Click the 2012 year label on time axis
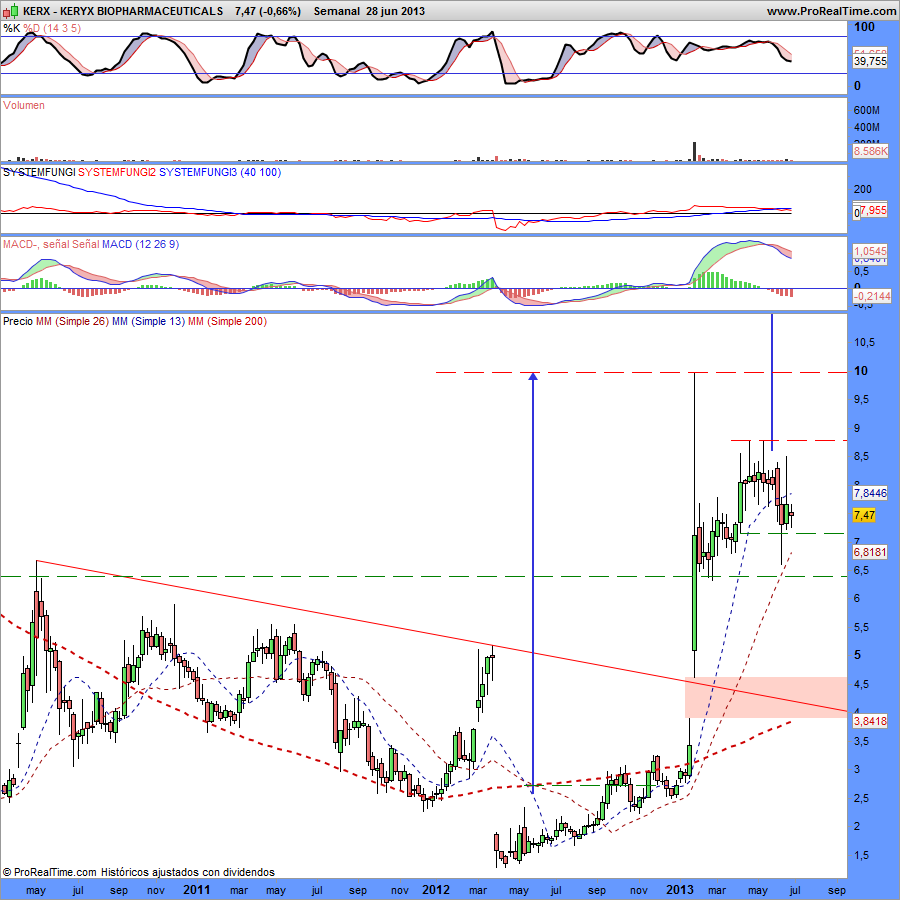900x900 pixels. pyautogui.click(x=436, y=890)
